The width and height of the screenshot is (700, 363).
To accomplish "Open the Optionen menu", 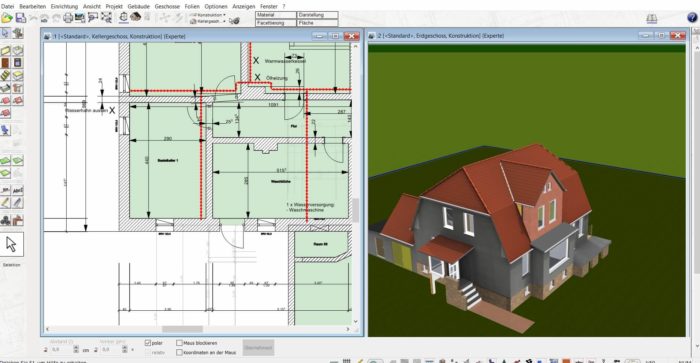I will pos(216,6).
